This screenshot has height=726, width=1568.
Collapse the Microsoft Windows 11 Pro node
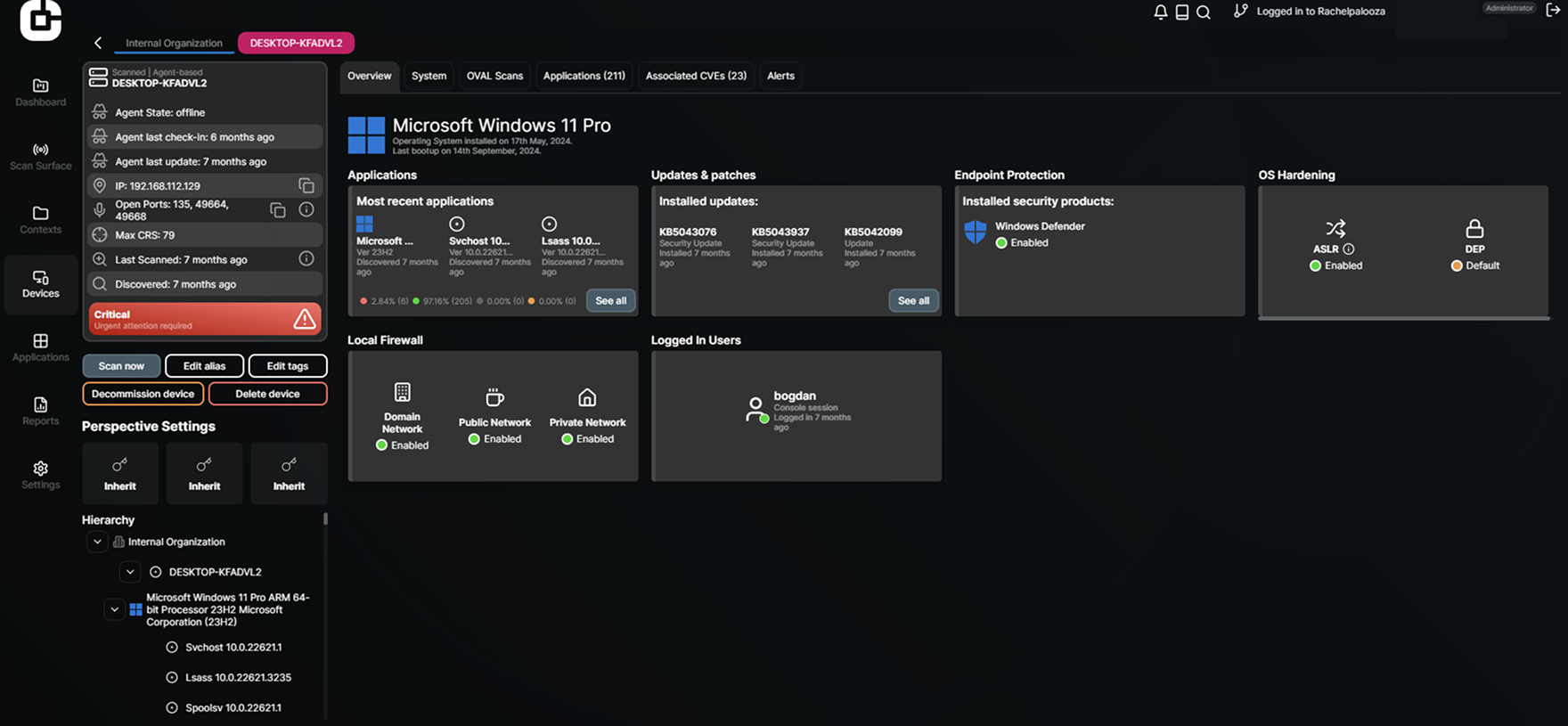point(114,610)
